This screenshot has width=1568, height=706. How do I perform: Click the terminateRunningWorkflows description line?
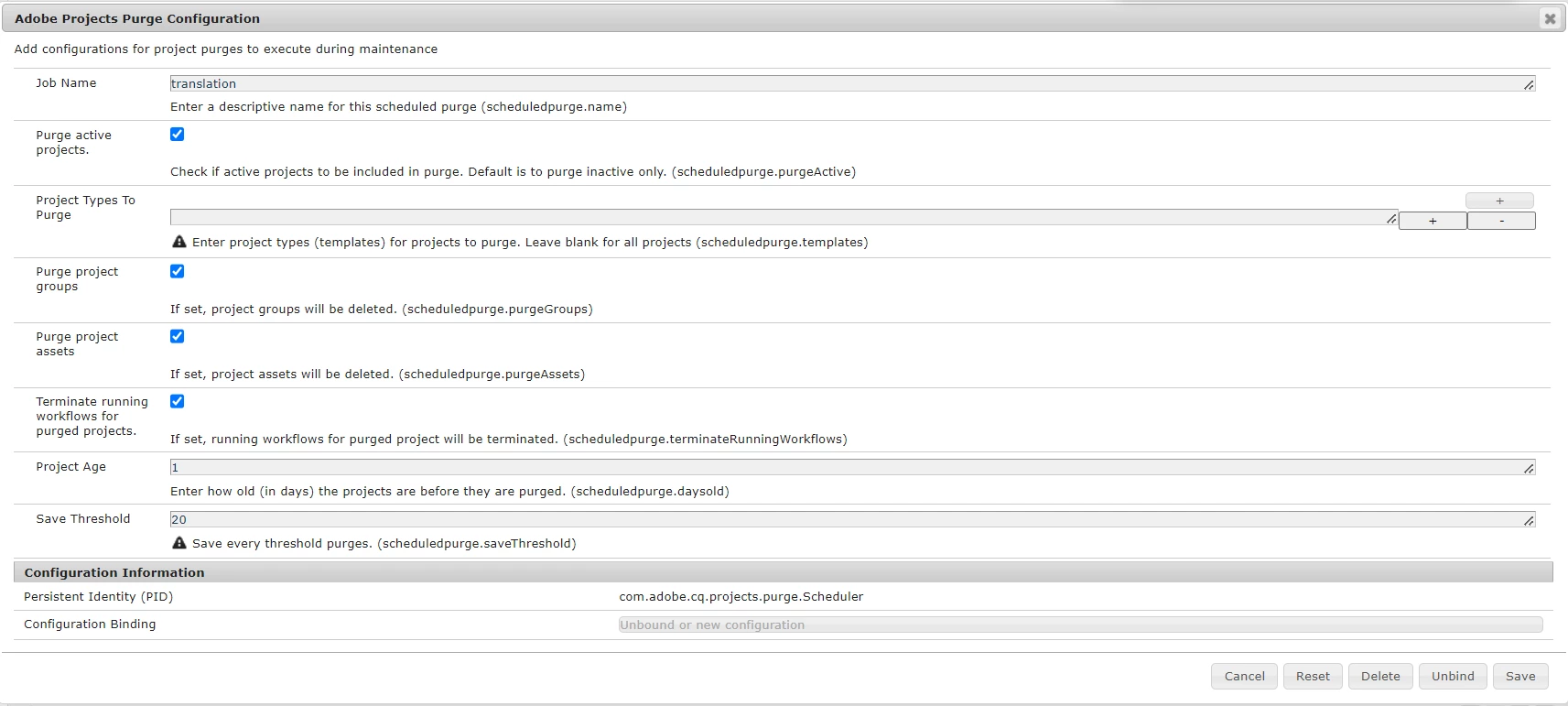tap(509, 439)
